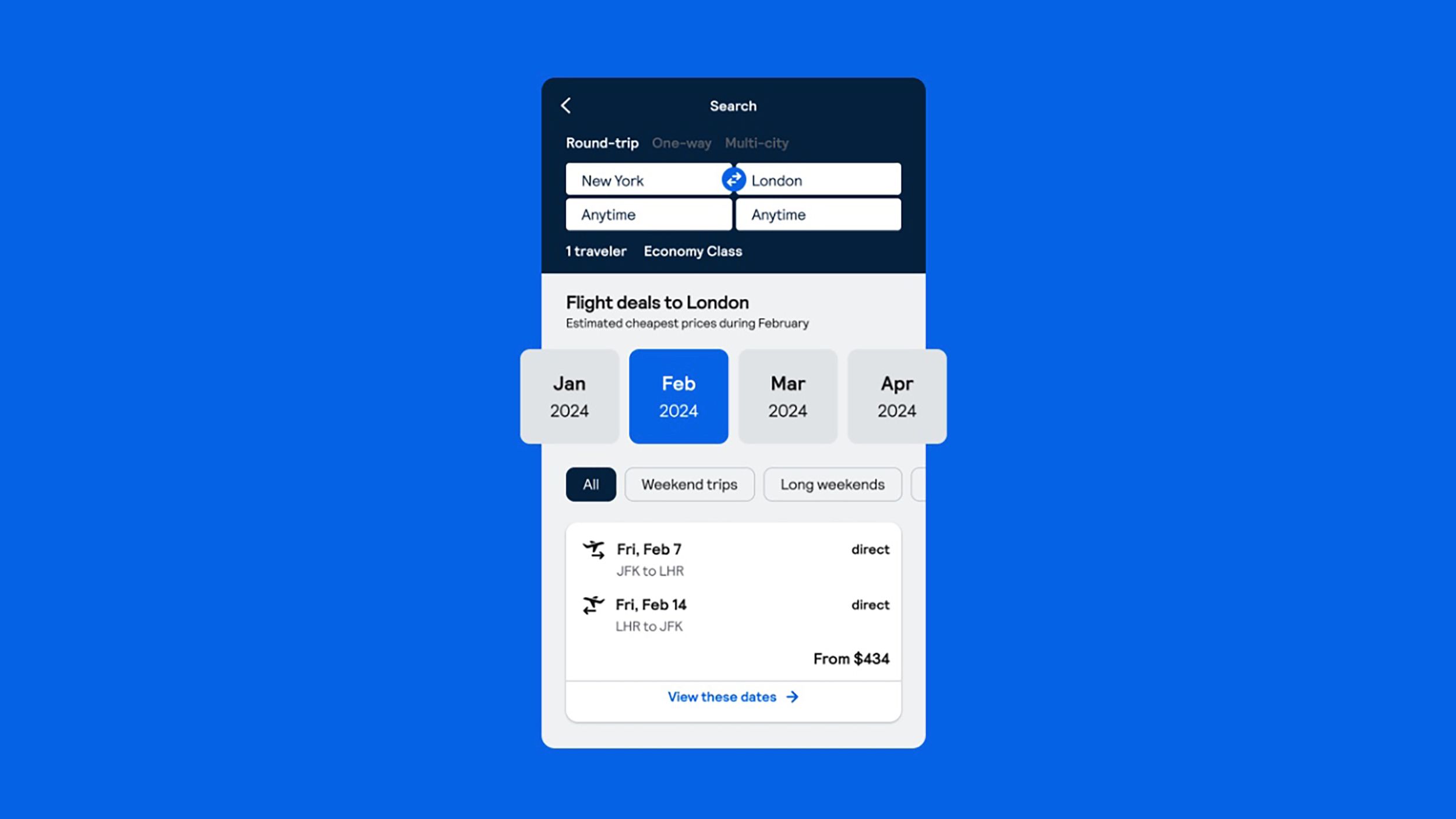
Task: Select the Round-trip tab
Action: click(602, 141)
